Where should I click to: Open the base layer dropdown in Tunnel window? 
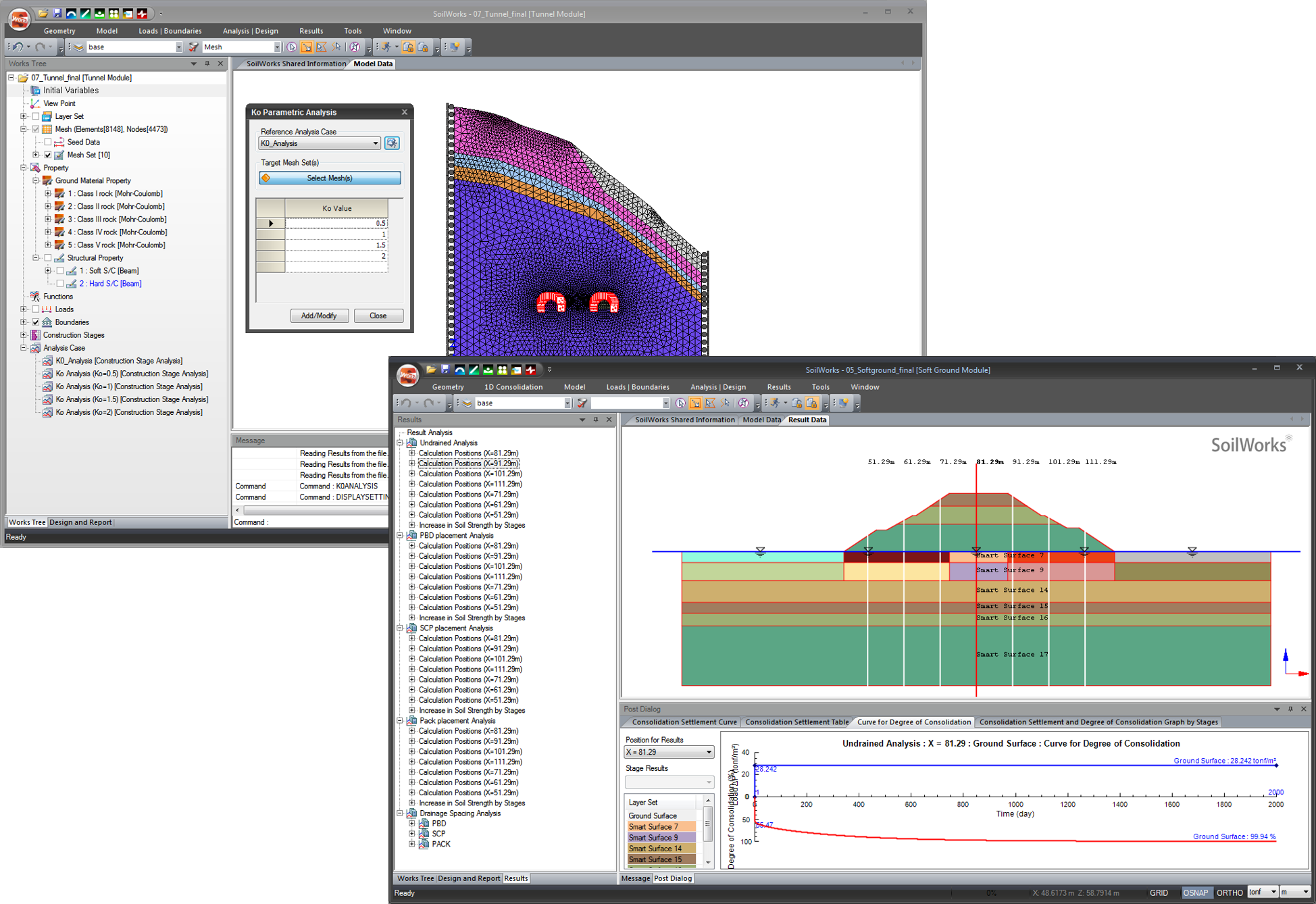pos(178,47)
